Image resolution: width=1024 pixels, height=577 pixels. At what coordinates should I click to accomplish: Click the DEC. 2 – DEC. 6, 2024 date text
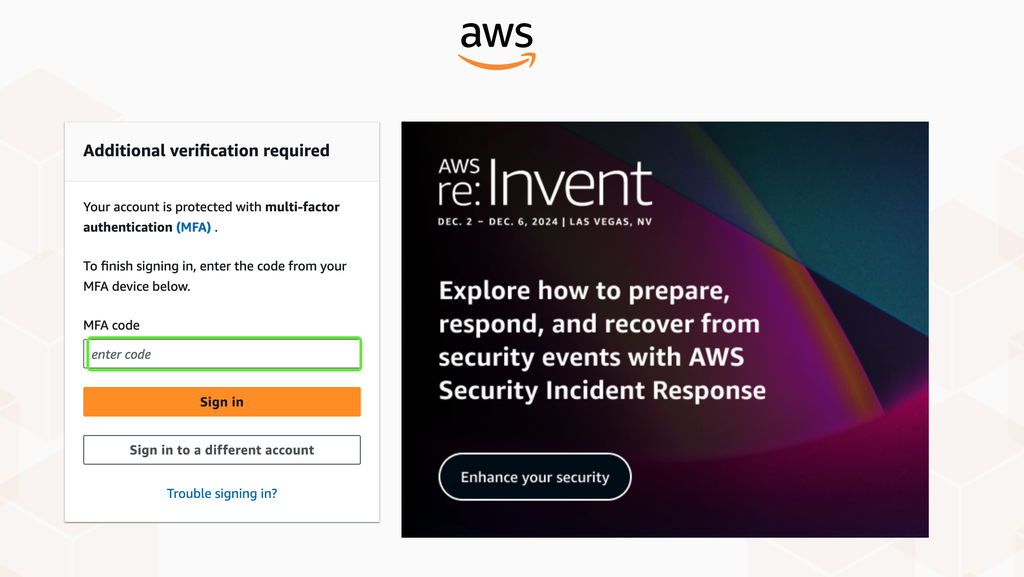click(x=498, y=222)
